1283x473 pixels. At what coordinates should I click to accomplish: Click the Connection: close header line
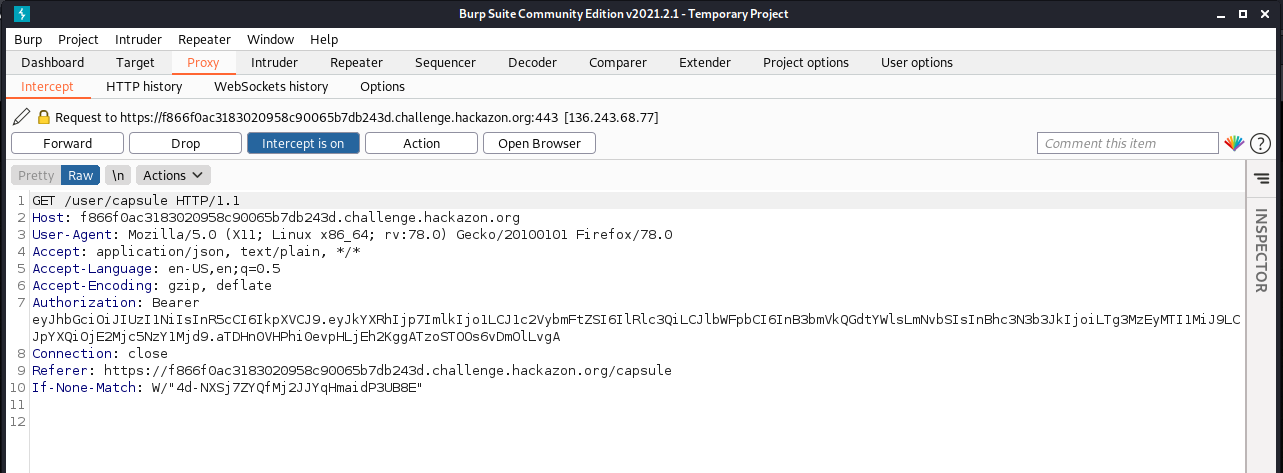coord(100,354)
